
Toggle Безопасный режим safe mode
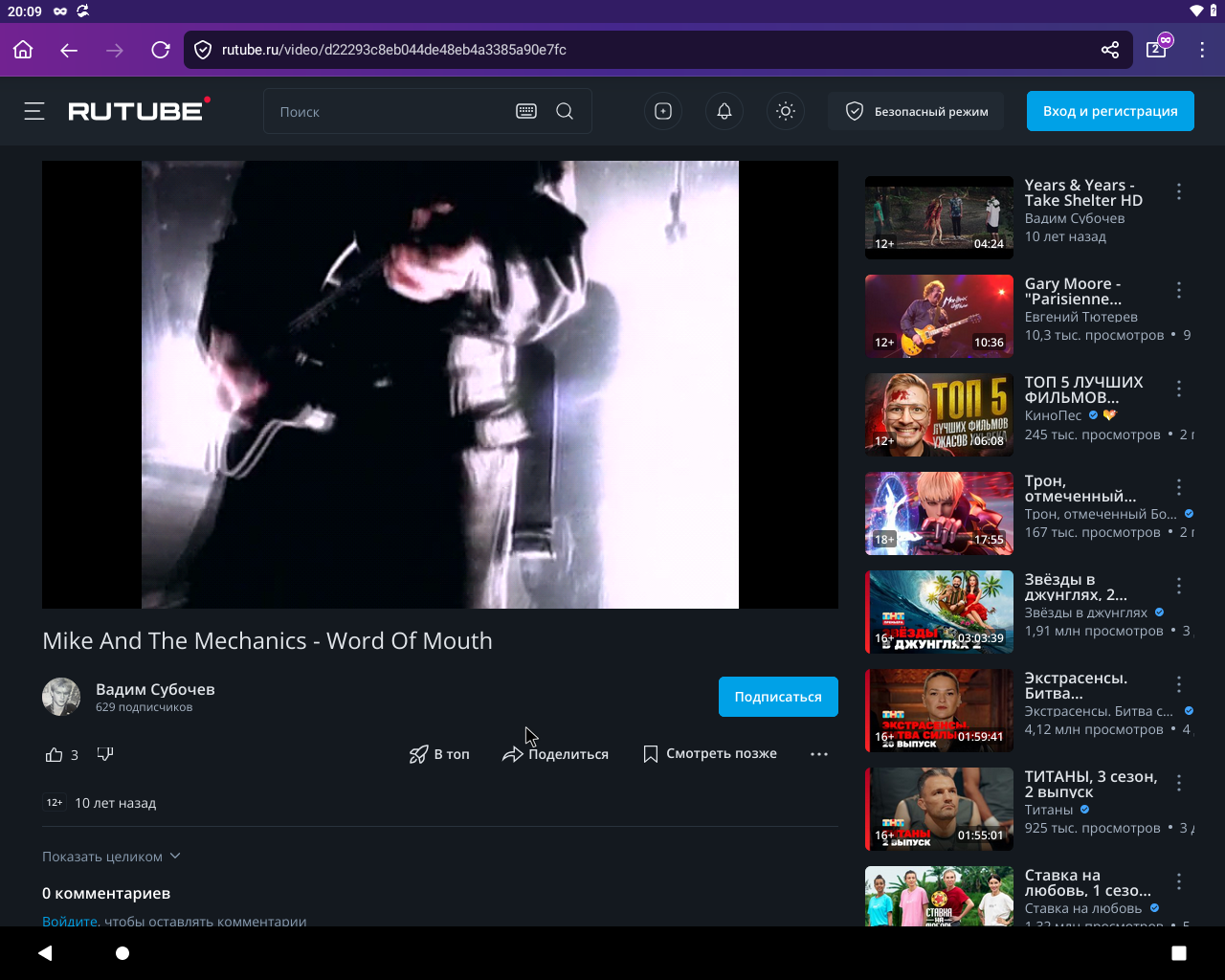click(x=916, y=111)
